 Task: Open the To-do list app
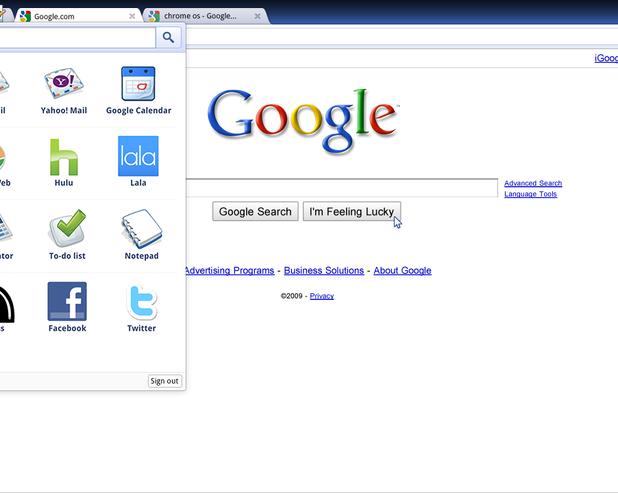[67, 228]
